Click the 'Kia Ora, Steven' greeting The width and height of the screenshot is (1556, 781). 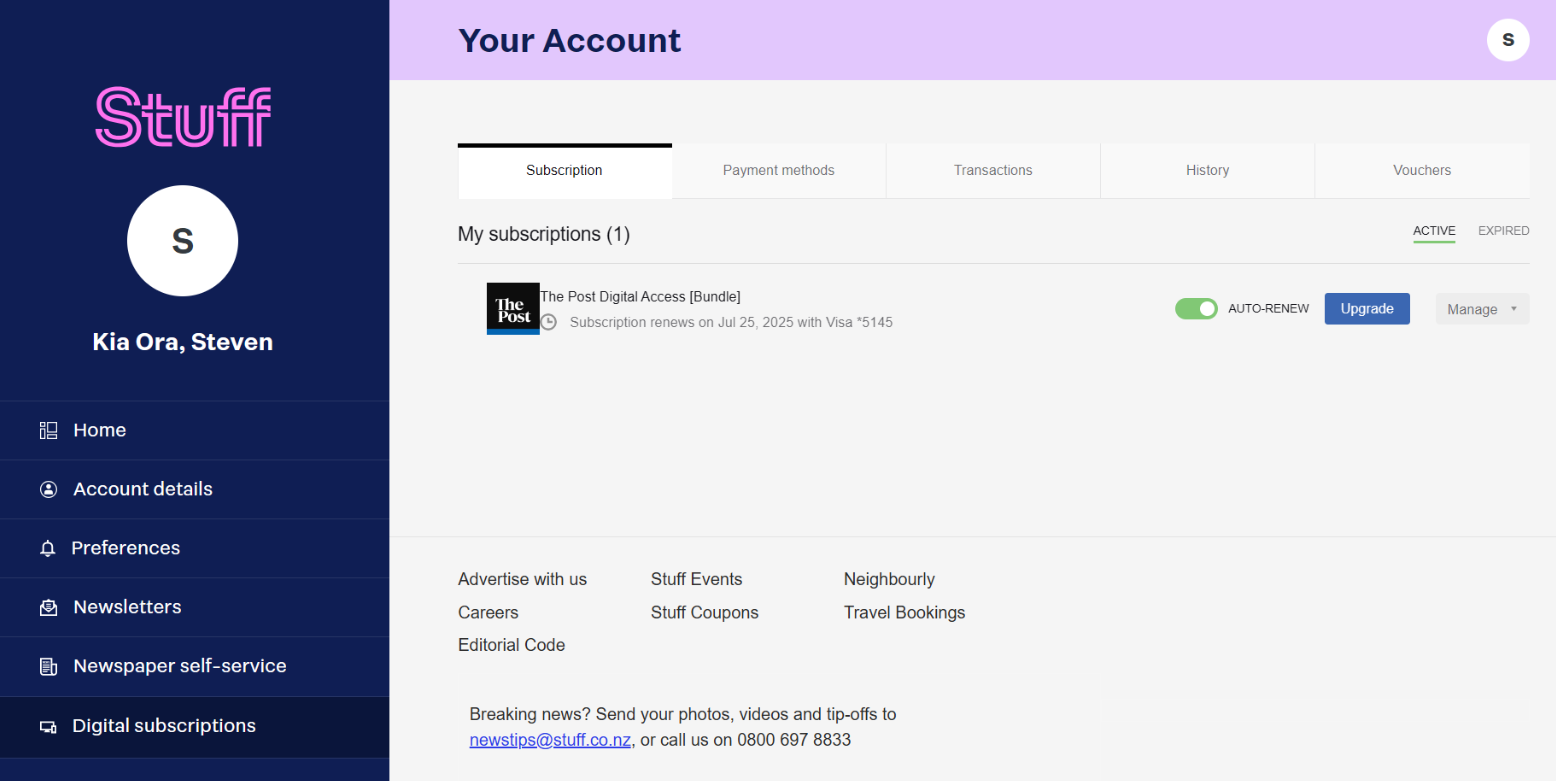tap(183, 342)
